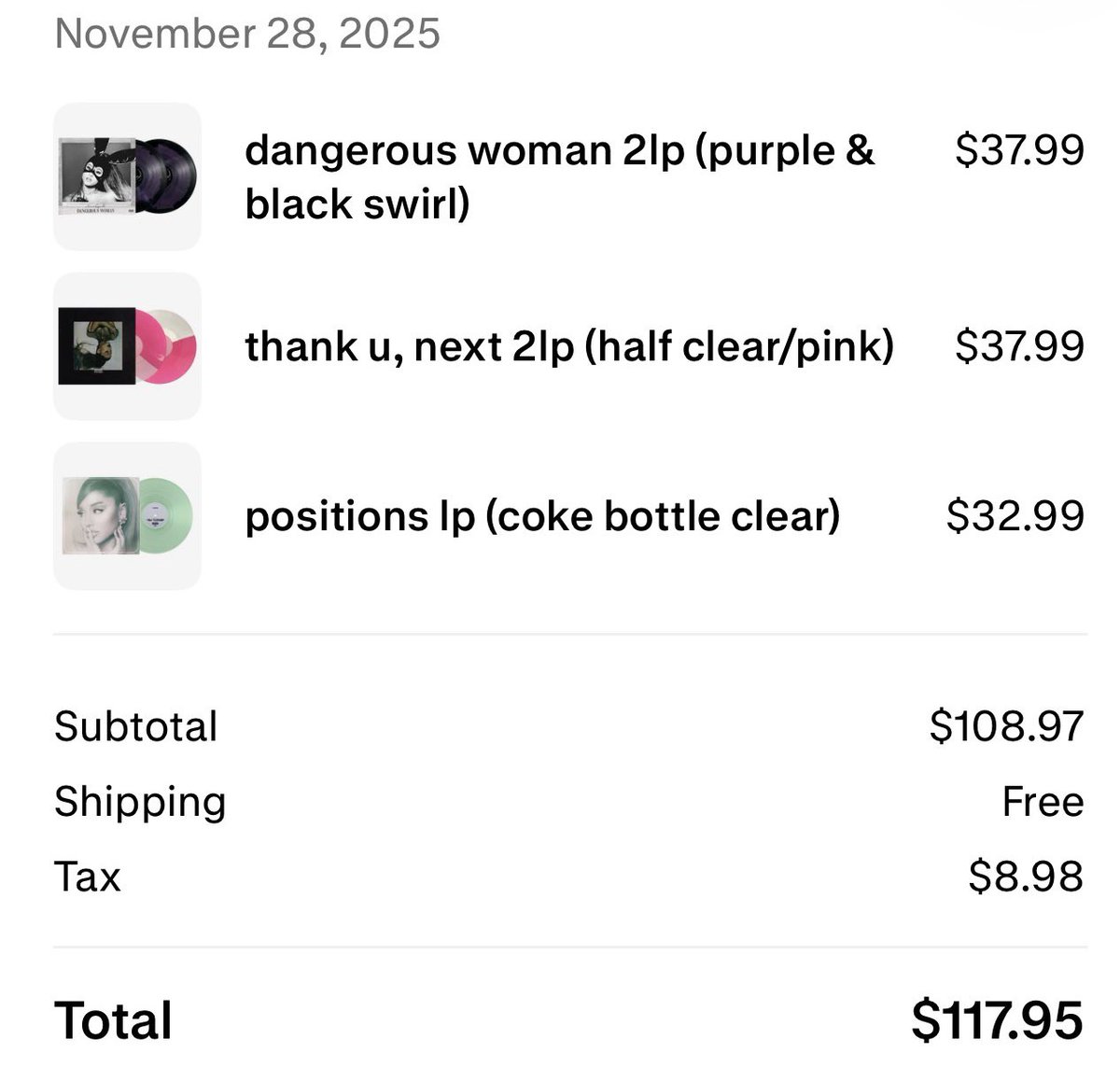Click the $117.95 total amount
This screenshot has width=1120, height=1081.
coord(997,1020)
